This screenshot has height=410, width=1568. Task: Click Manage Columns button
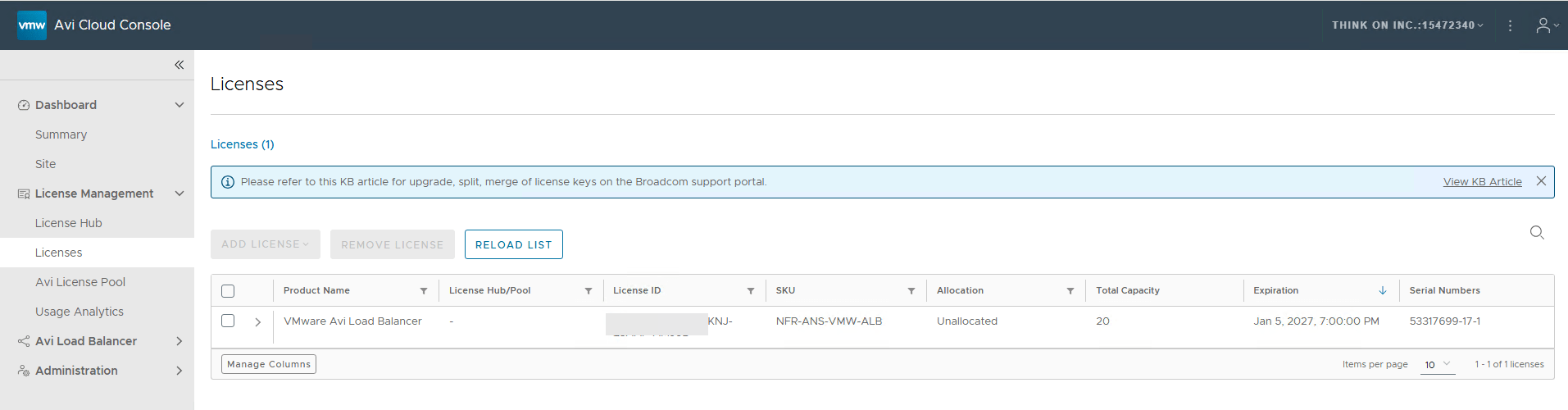(x=269, y=364)
